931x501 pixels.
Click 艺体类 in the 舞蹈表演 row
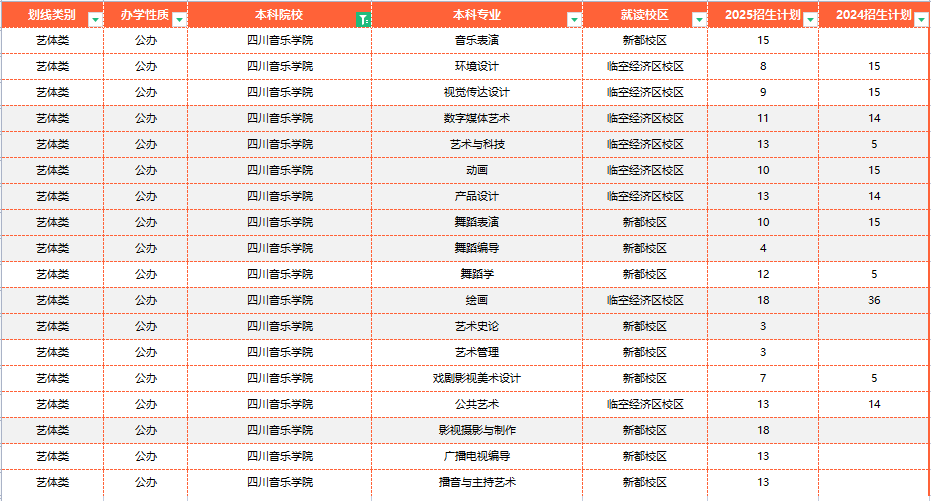[52, 223]
